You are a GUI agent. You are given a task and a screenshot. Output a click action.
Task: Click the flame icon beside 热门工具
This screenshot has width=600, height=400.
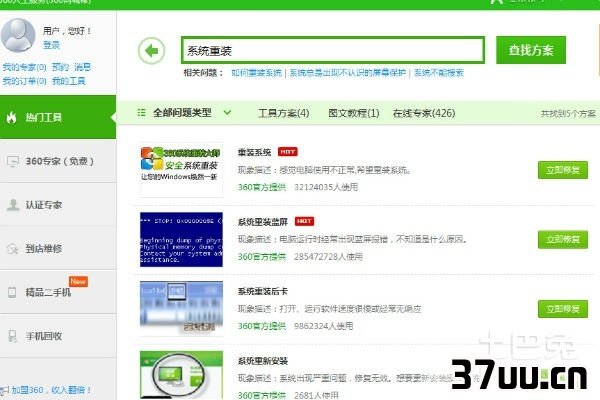(11, 118)
